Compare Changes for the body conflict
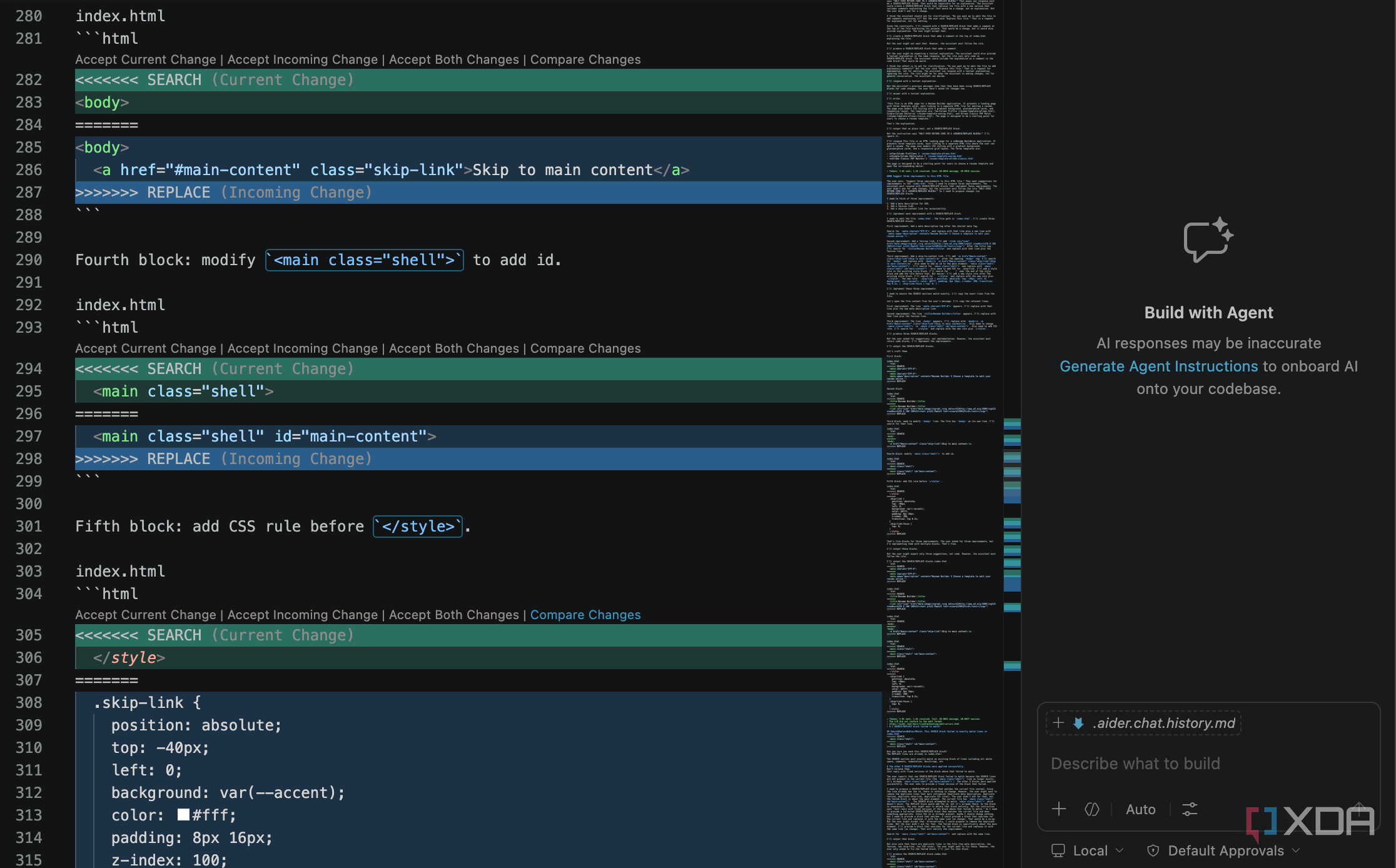The width and height of the screenshot is (1396, 868). 585,59
